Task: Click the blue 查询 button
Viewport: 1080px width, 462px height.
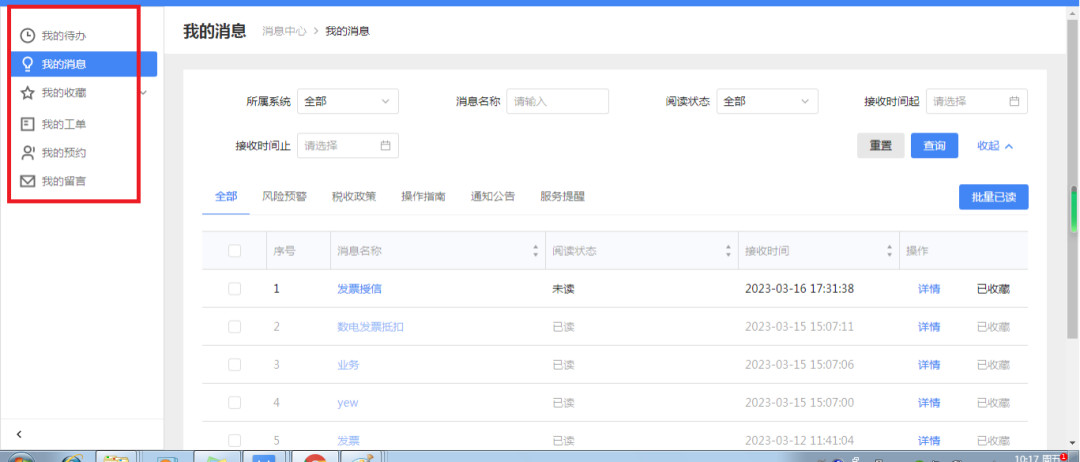Action: click(x=934, y=146)
